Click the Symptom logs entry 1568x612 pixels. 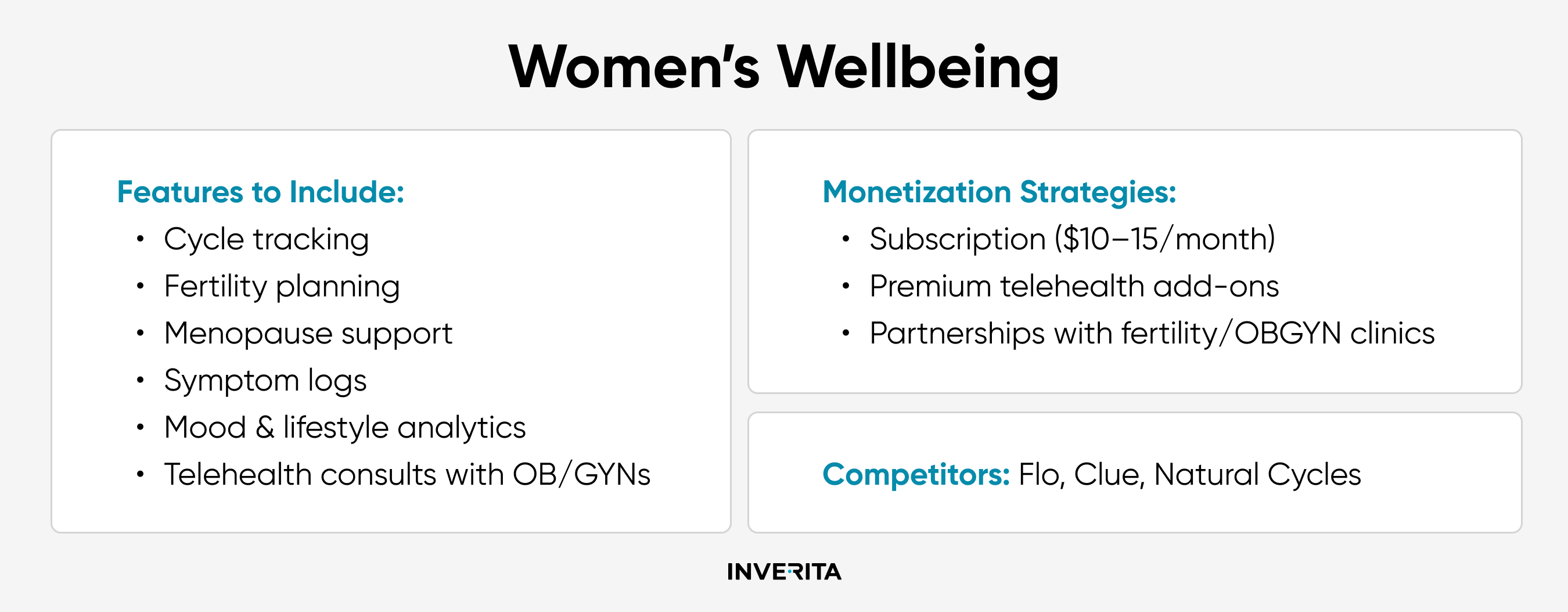point(265,381)
